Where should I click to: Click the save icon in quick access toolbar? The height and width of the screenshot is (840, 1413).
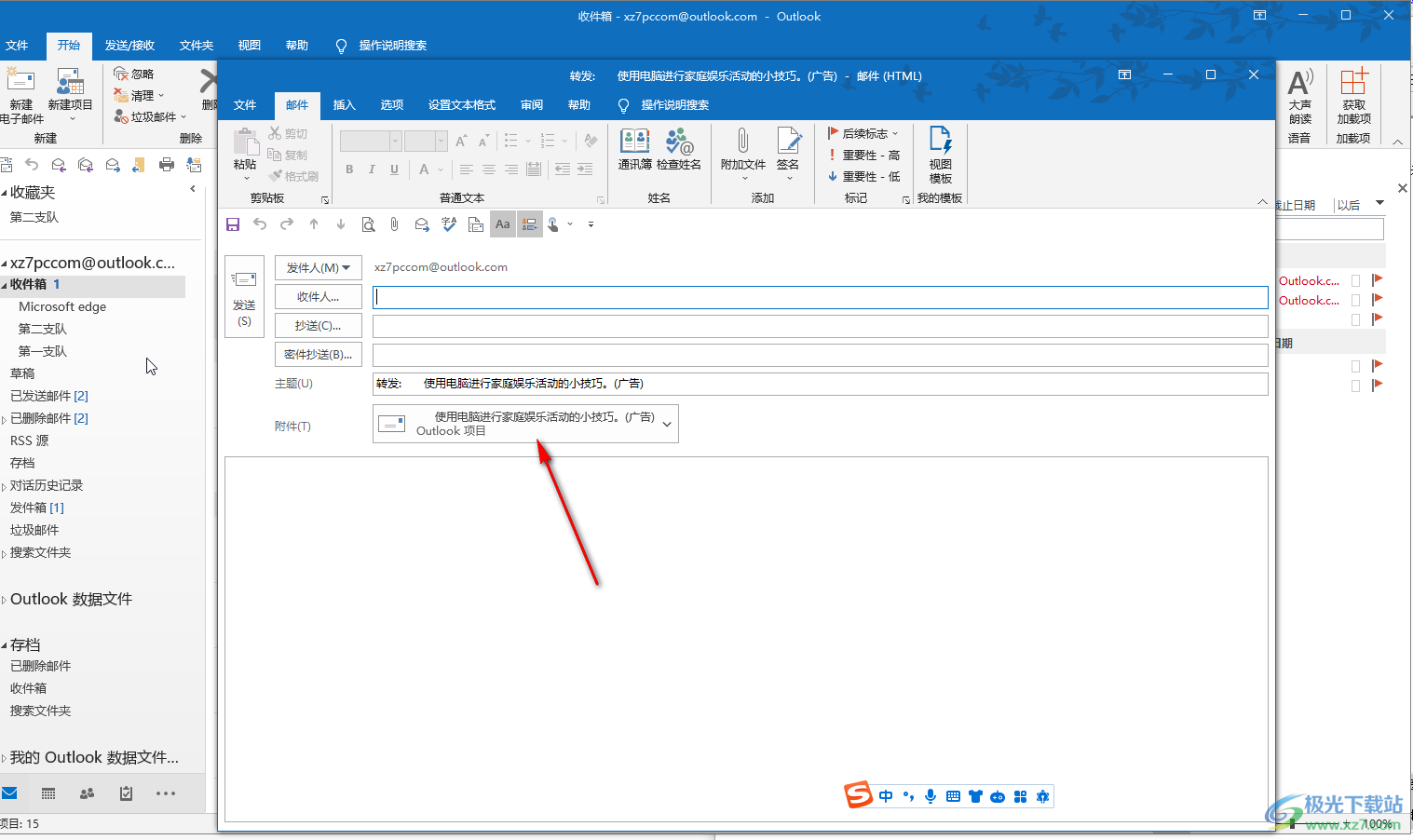pos(233,224)
